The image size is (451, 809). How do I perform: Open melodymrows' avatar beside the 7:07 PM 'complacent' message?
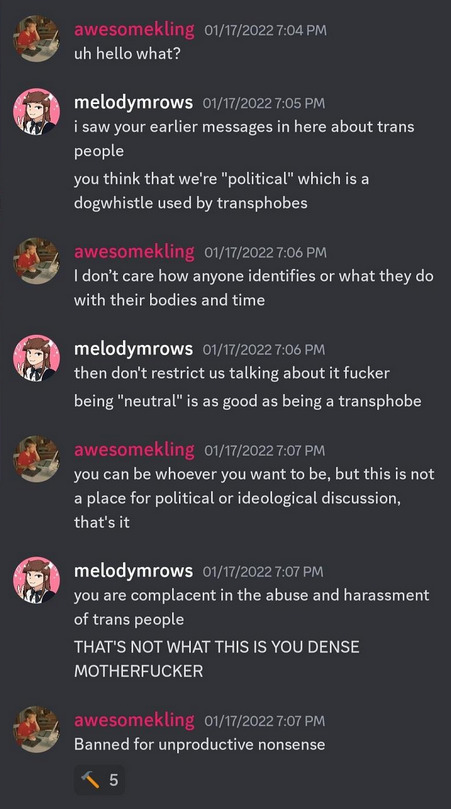[x=36, y=580]
